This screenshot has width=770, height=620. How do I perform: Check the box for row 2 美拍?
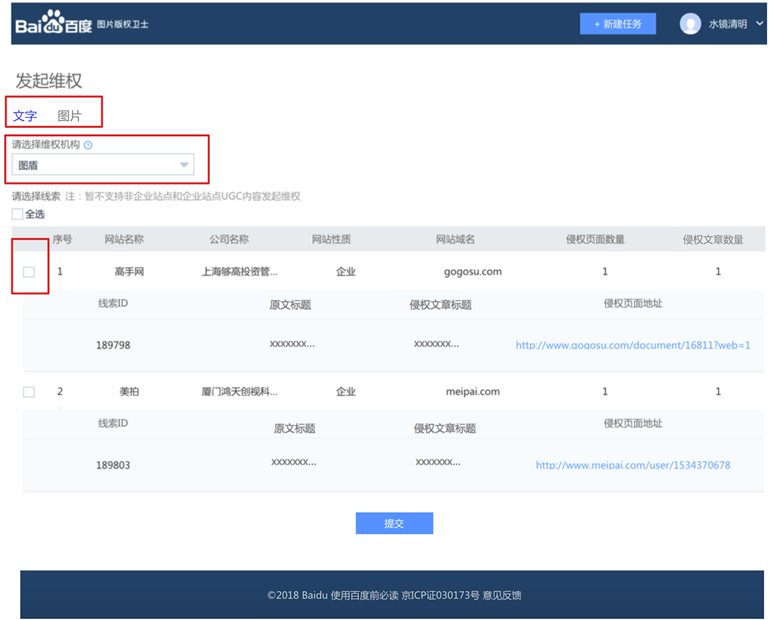[x=29, y=392]
